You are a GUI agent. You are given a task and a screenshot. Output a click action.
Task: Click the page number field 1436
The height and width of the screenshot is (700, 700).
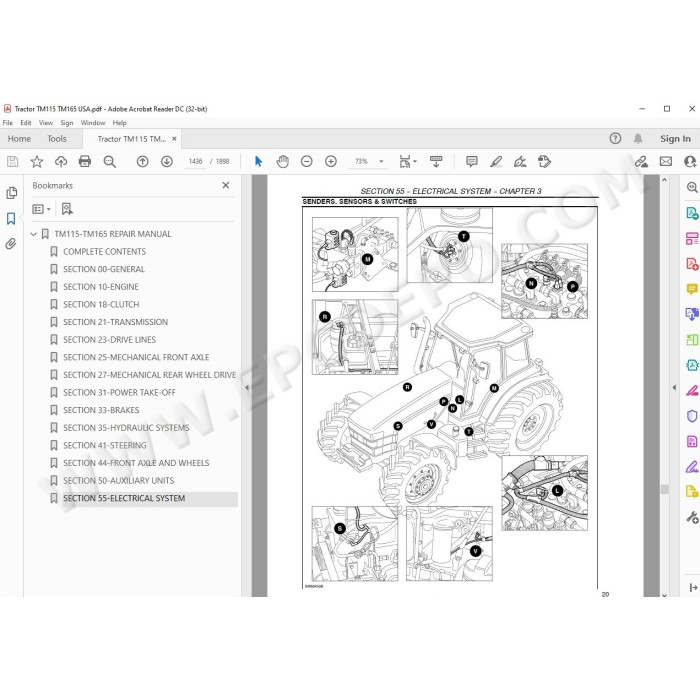[195, 162]
